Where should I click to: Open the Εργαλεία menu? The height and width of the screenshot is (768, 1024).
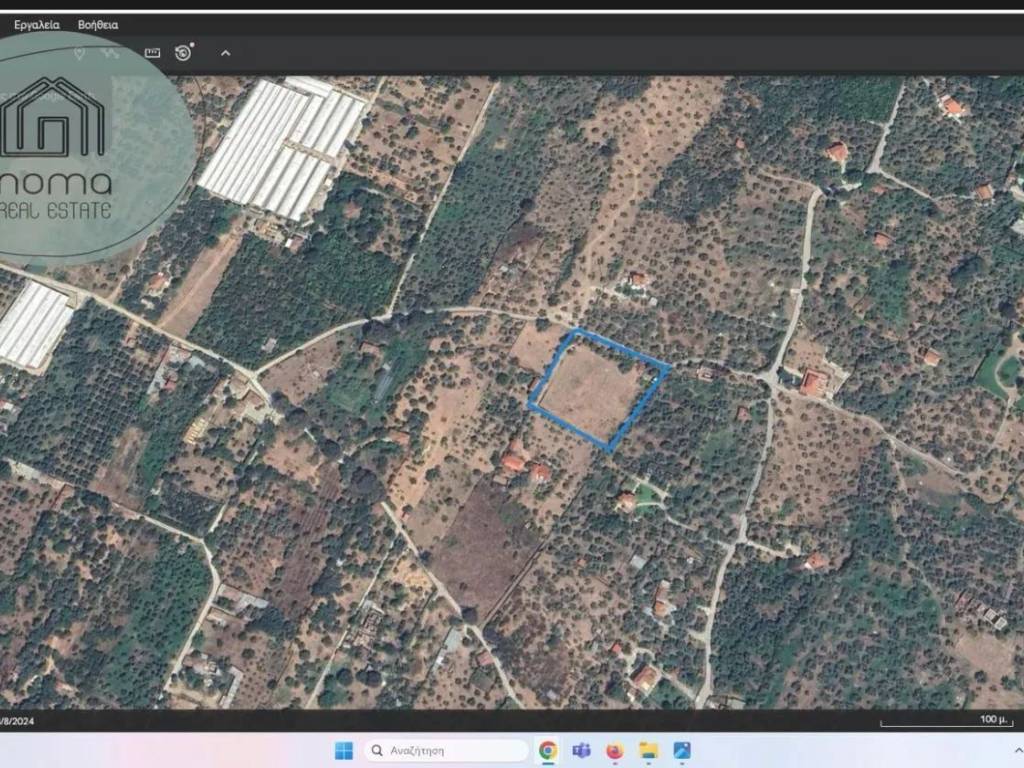pos(36,24)
